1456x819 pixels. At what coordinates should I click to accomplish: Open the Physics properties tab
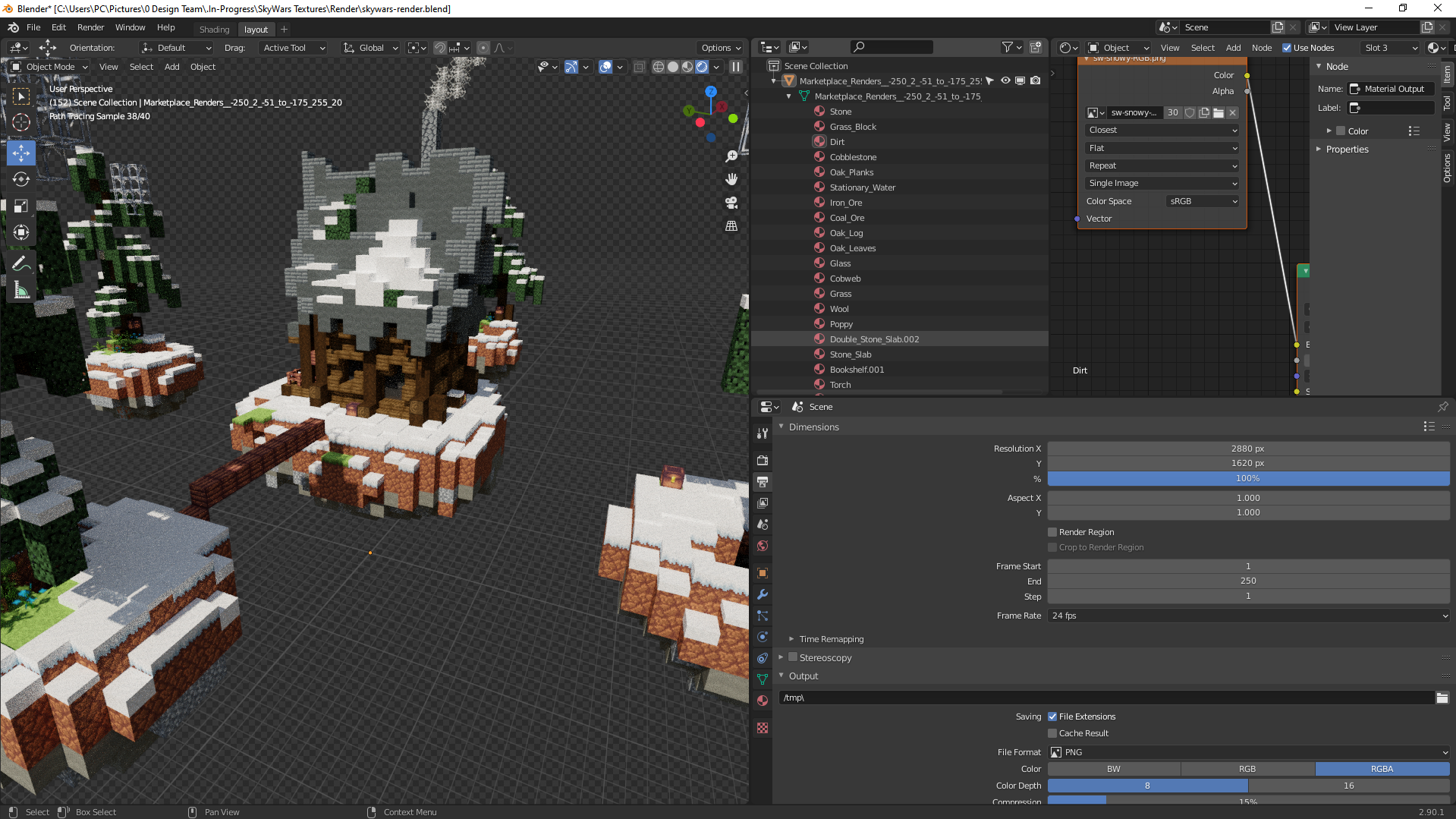(x=763, y=637)
